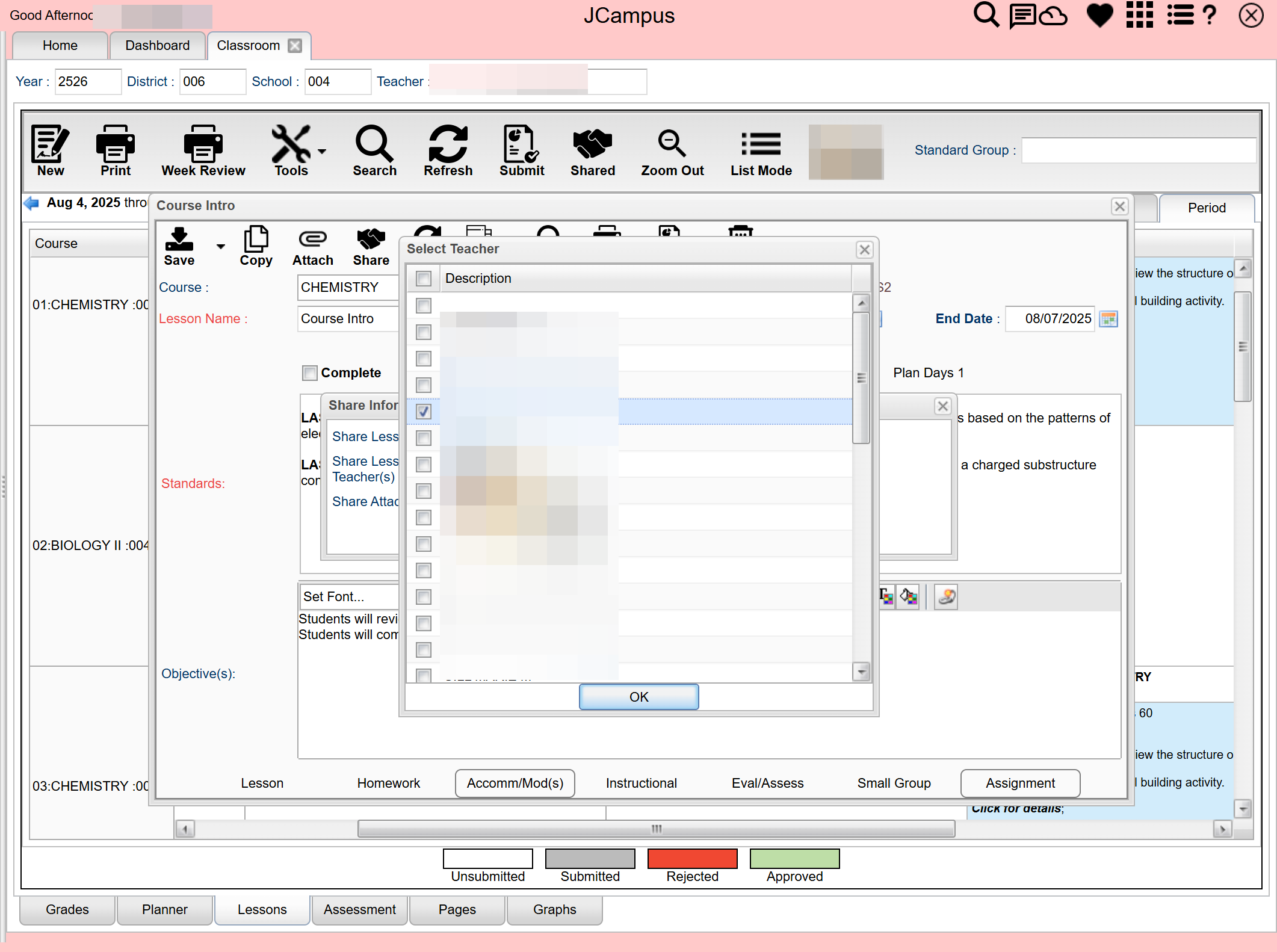
Task: Open the Assignment section
Action: 1021,784
